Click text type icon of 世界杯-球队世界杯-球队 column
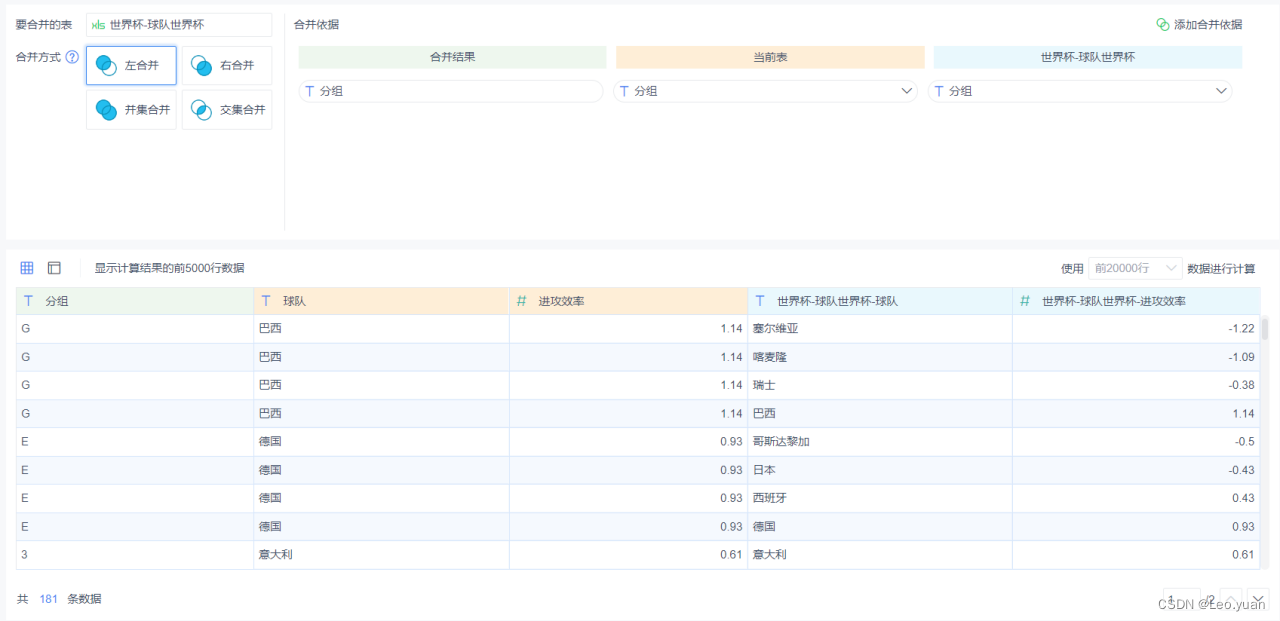This screenshot has height=621, width=1280. (761, 301)
